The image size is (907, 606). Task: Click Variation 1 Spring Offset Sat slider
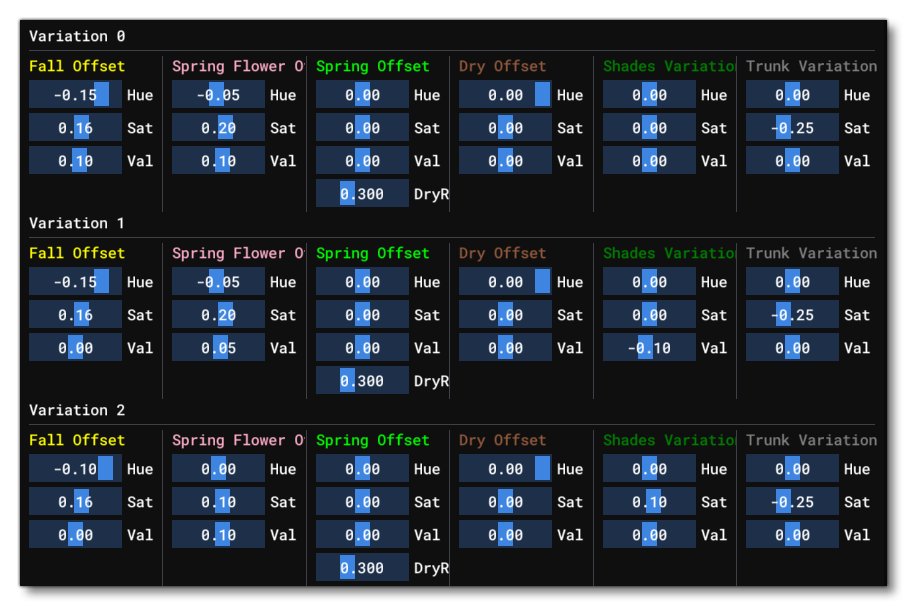(362, 314)
